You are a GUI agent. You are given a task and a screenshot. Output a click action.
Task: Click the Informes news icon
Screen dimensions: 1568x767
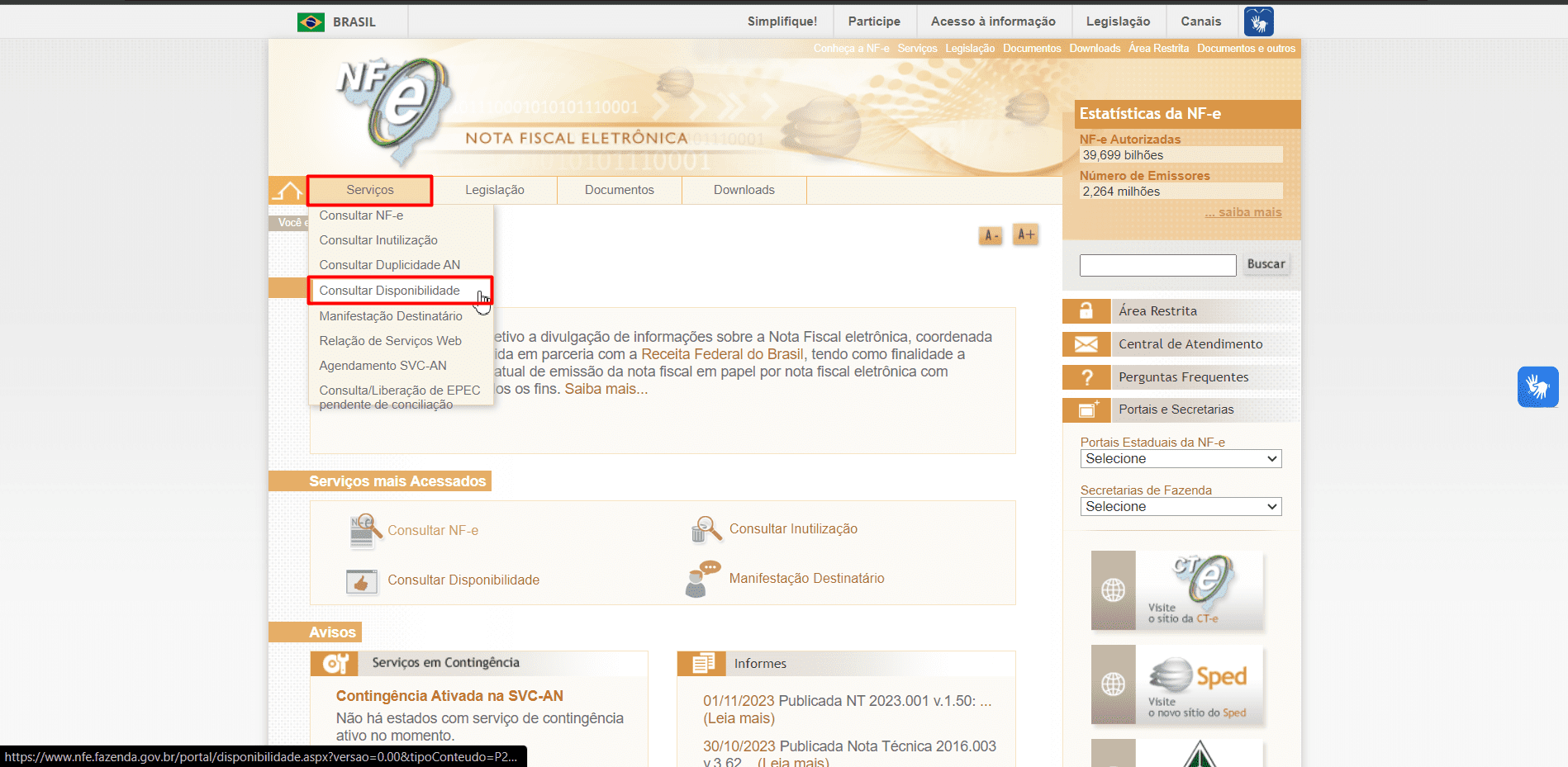coord(702,664)
